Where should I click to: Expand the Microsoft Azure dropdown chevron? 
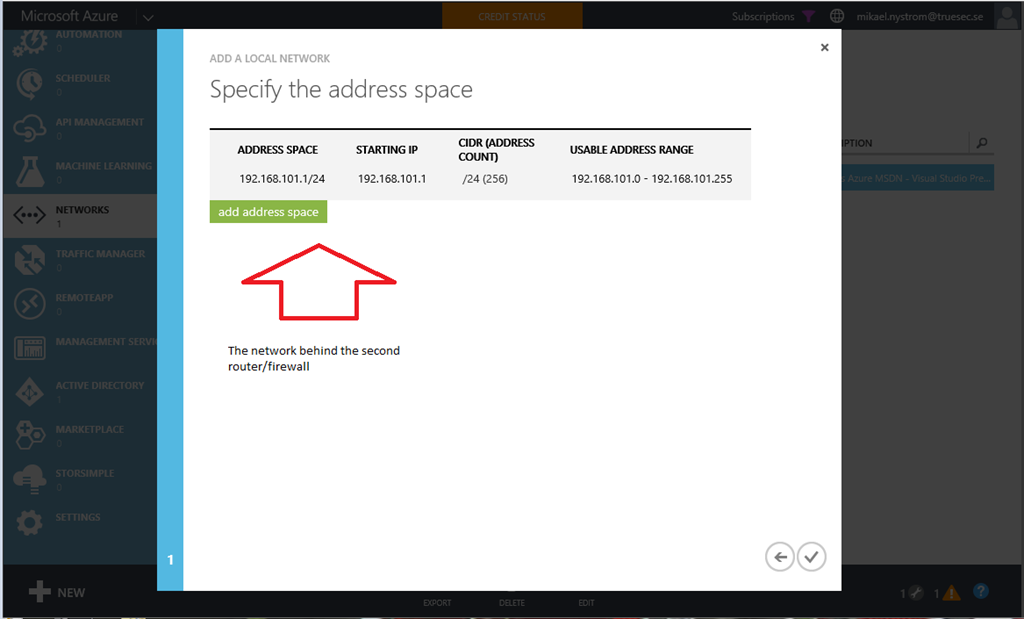[148, 17]
